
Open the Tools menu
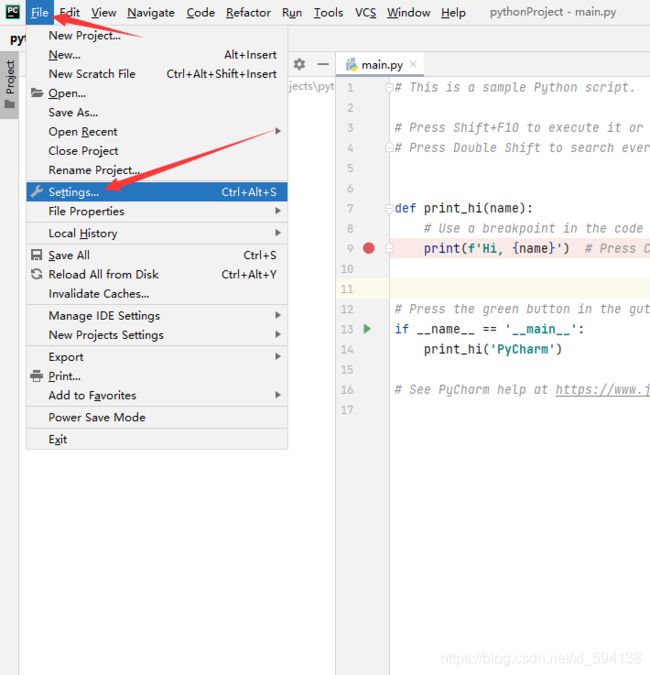(328, 12)
